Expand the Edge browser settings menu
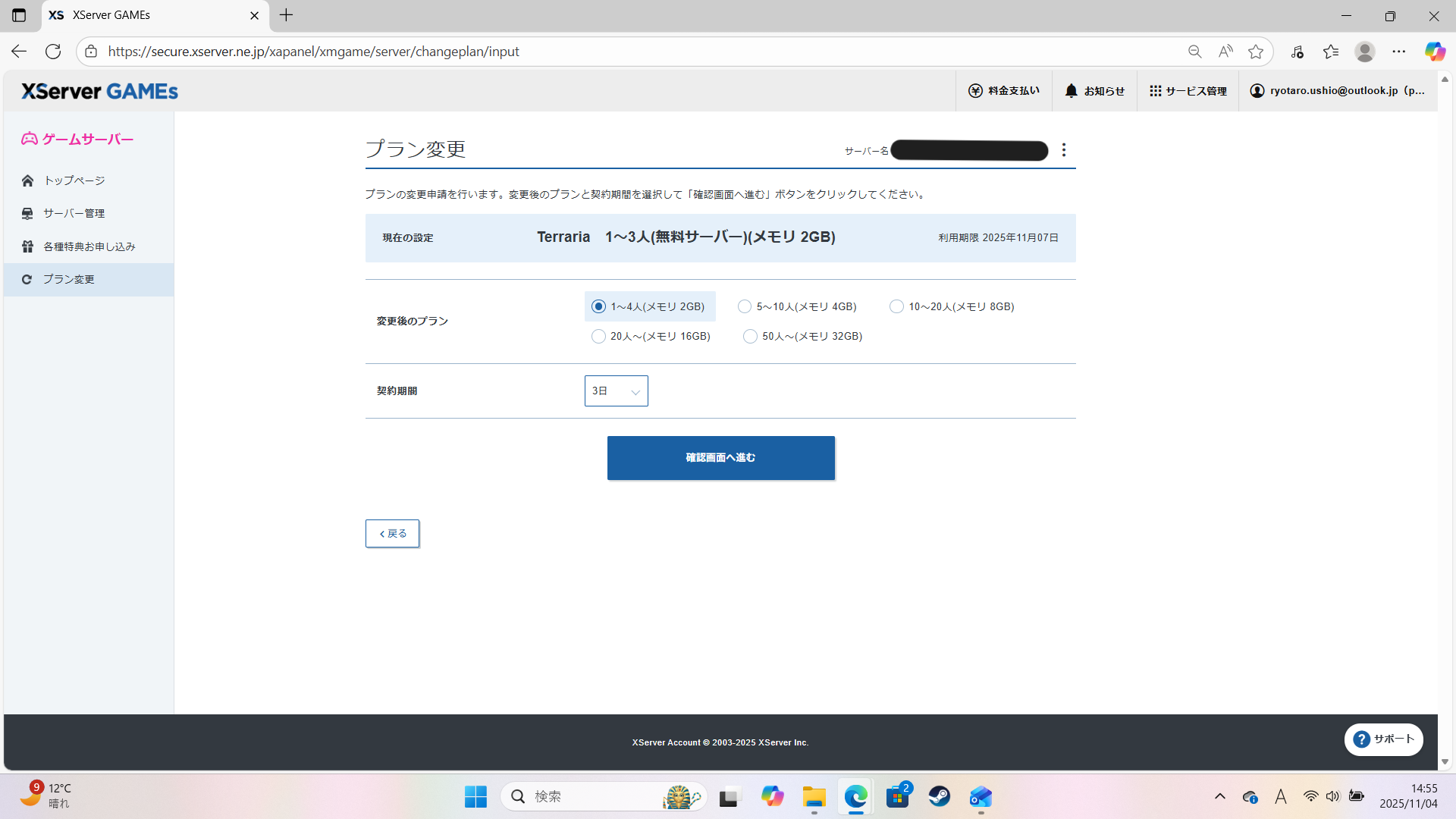This screenshot has width=1456, height=819. (x=1400, y=51)
